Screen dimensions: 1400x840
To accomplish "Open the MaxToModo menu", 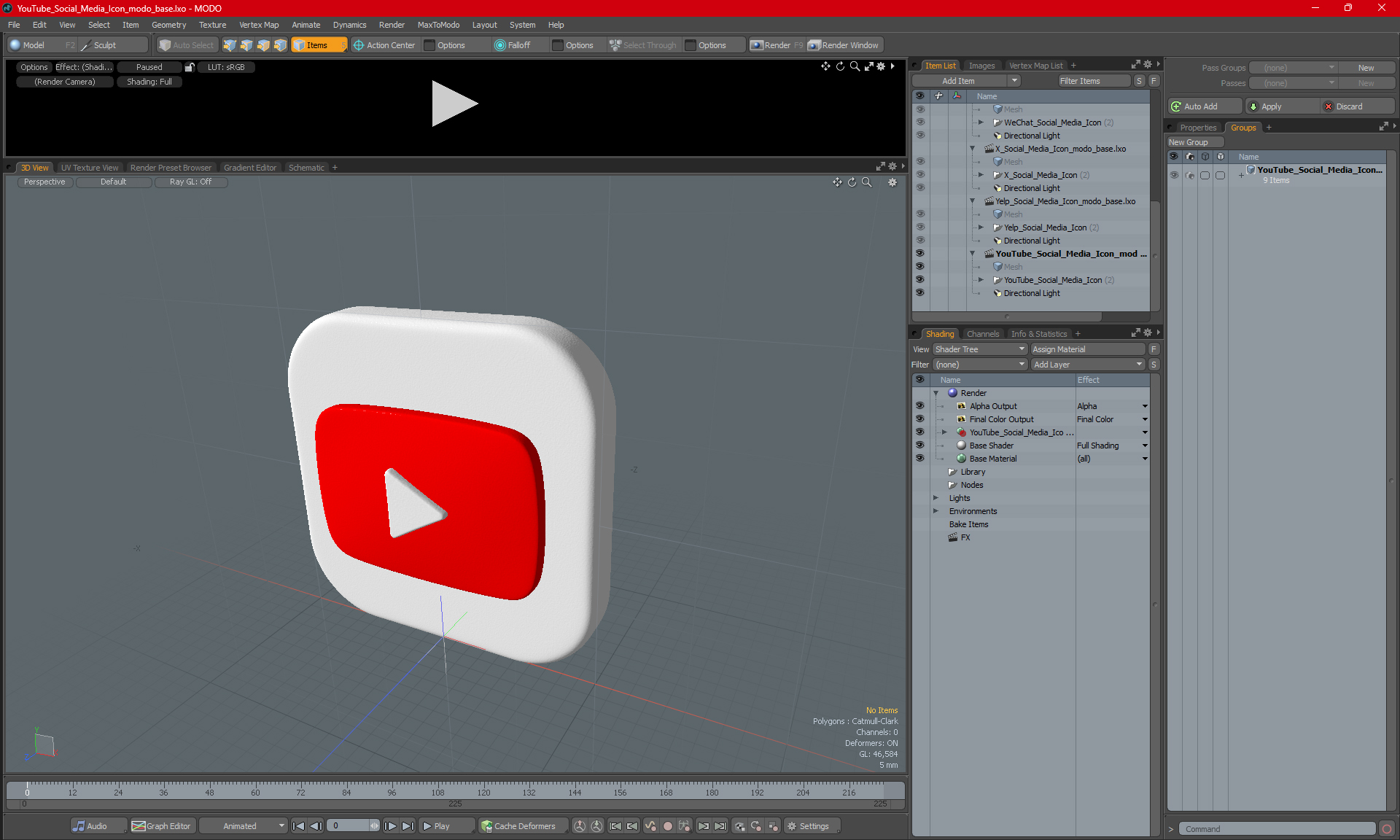I will click(x=438, y=25).
